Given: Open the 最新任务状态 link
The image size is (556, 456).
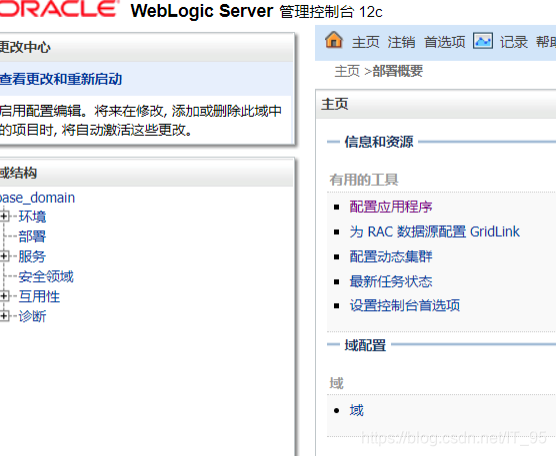Looking at the screenshot, I should click(391, 281).
